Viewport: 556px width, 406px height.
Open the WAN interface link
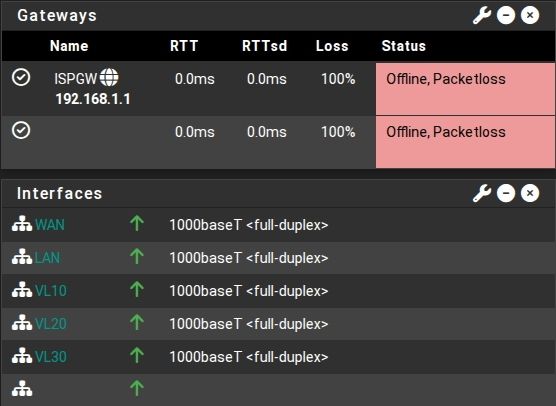50,225
